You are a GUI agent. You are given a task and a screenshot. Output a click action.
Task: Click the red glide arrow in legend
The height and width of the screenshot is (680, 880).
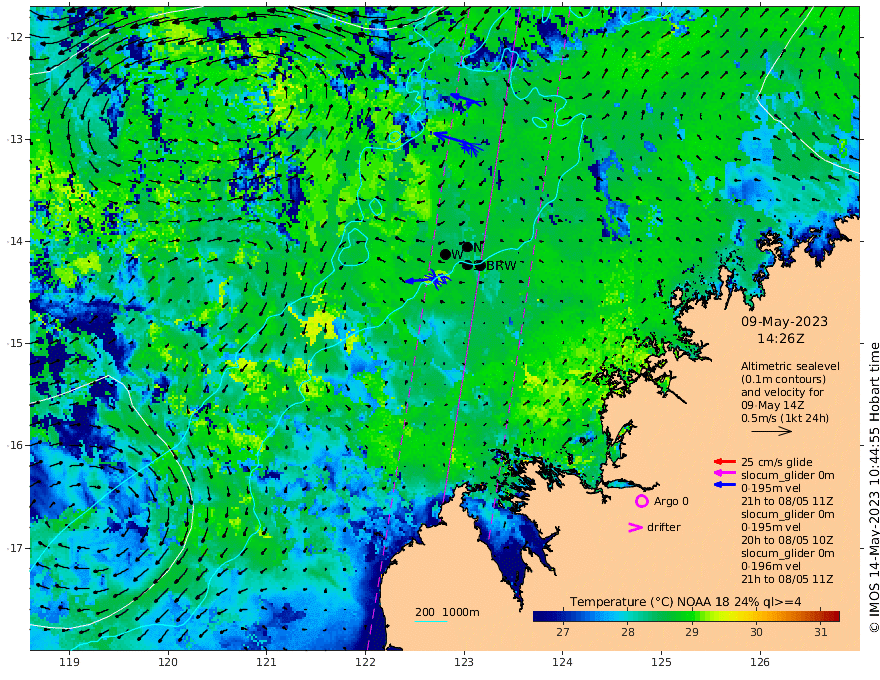pyautogui.click(x=725, y=462)
